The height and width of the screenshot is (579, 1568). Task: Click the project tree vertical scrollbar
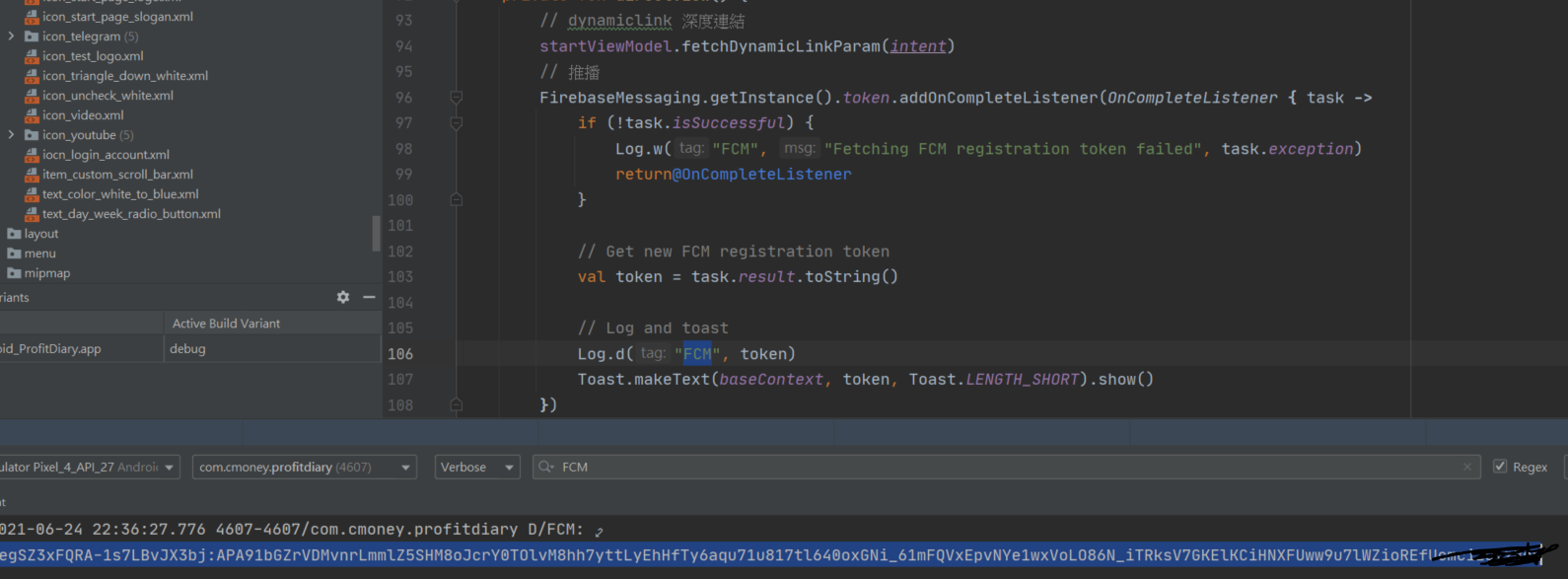(x=376, y=233)
